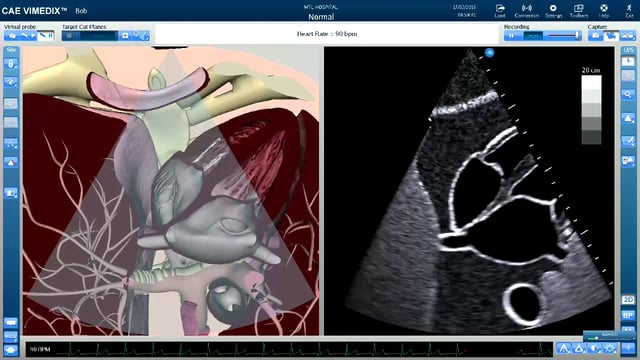
Task: Click the Normal pathology title text
Action: point(321,17)
